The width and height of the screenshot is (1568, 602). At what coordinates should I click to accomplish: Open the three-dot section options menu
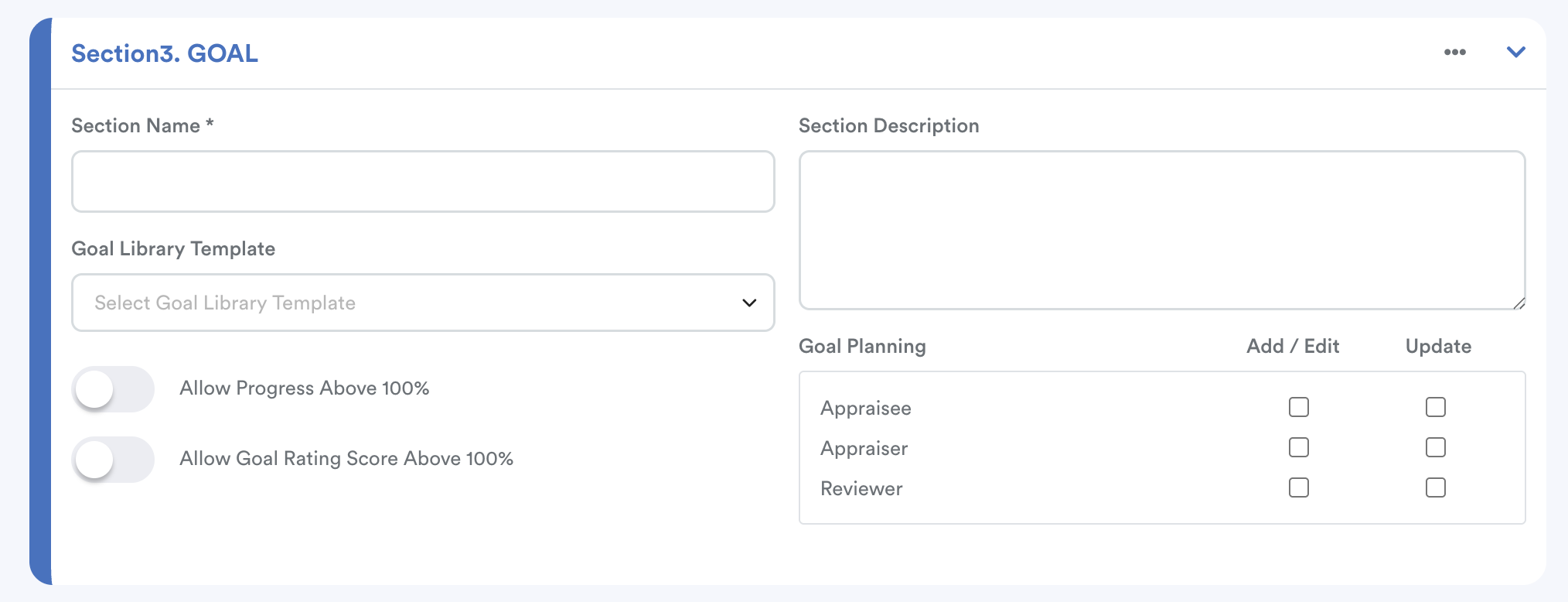[x=1454, y=53]
